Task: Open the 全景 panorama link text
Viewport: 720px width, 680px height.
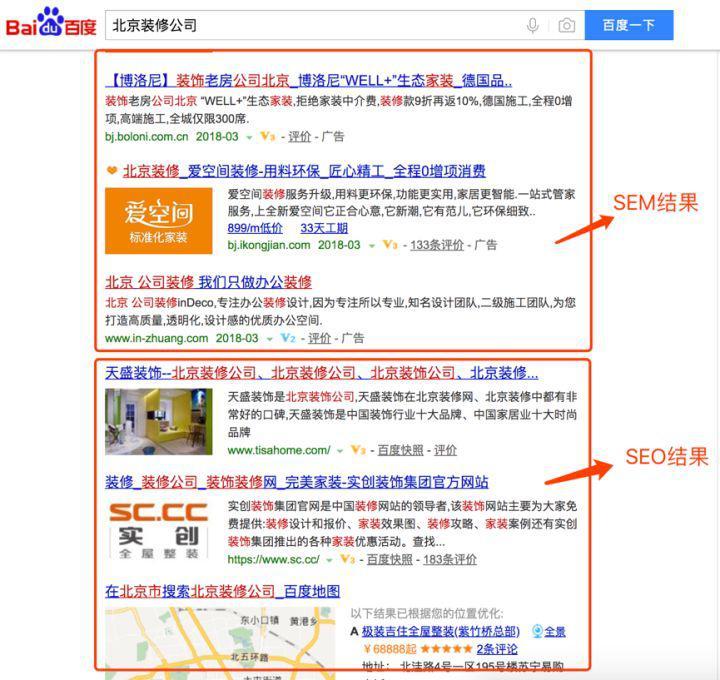Action: (x=555, y=632)
